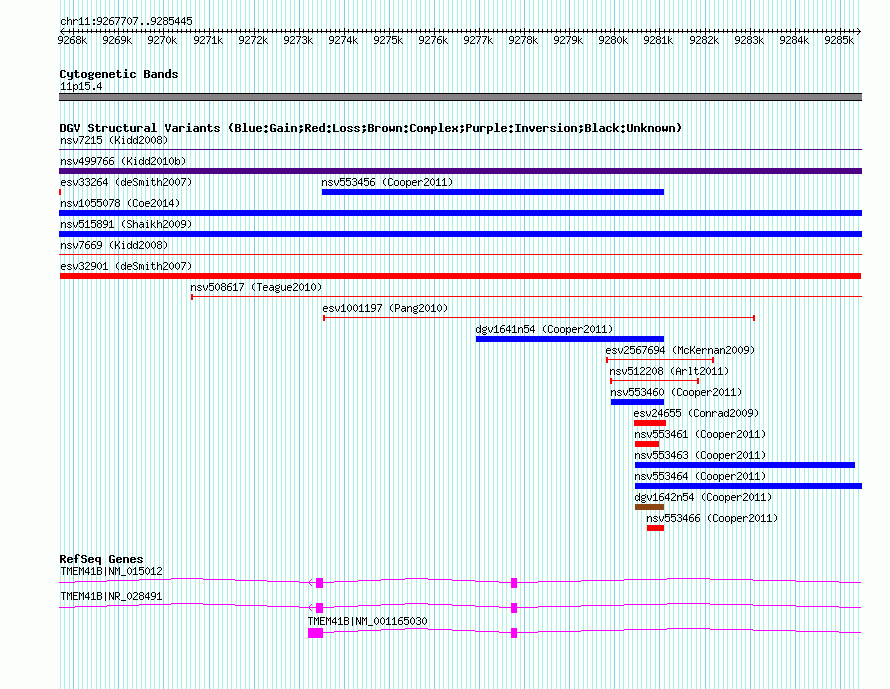
Task: Click the esv32901 (deSmith2007) red loss bar
Action: click(460, 276)
